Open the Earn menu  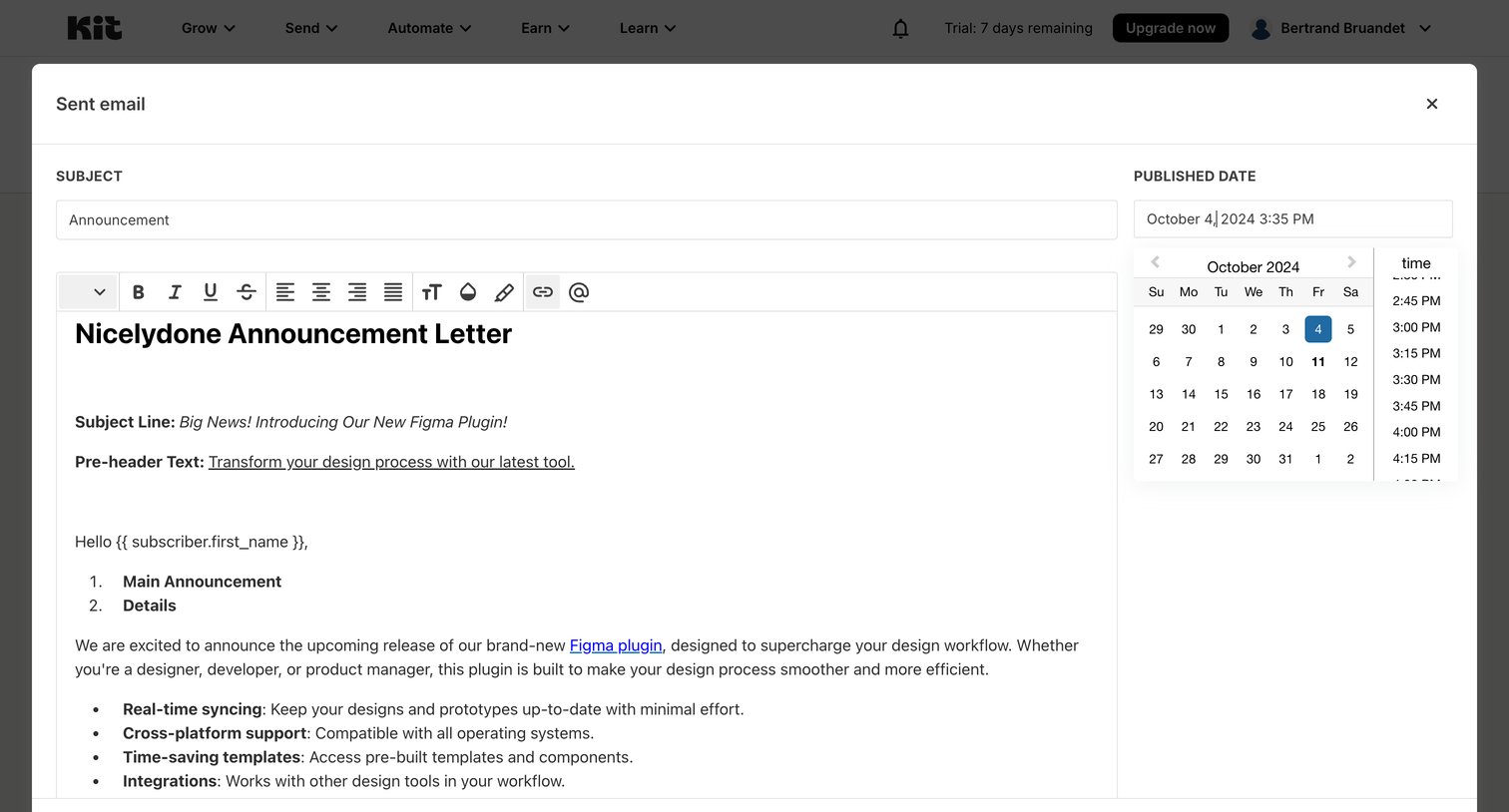[x=545, y=28]
